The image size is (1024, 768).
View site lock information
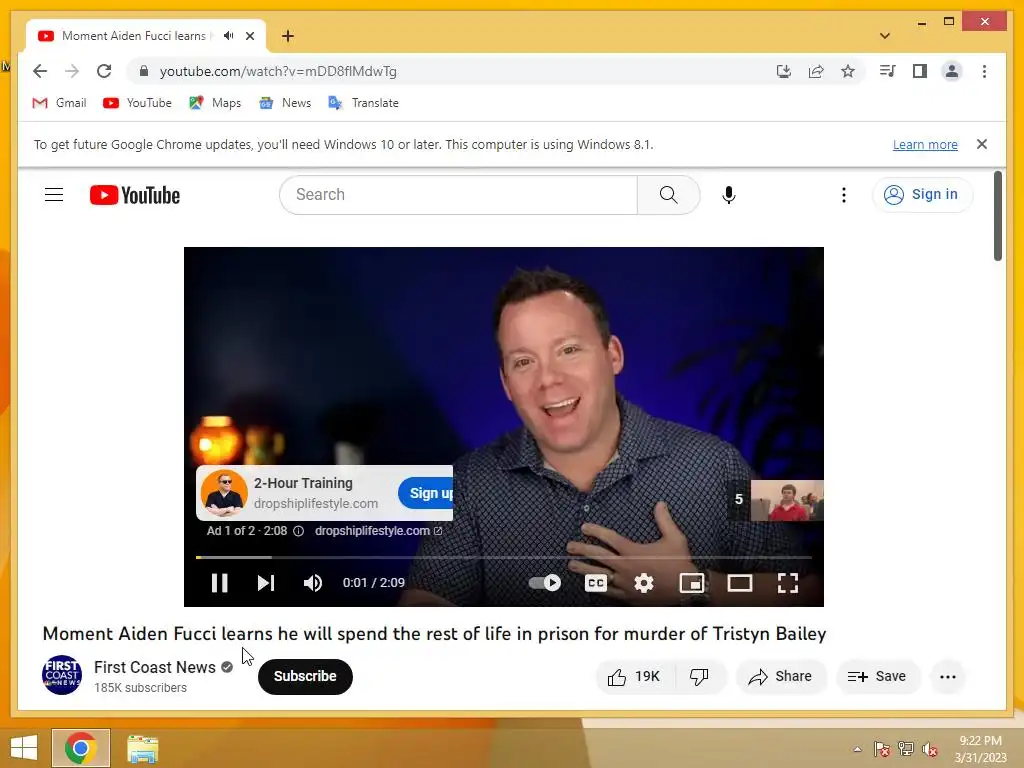coord(144,71)
